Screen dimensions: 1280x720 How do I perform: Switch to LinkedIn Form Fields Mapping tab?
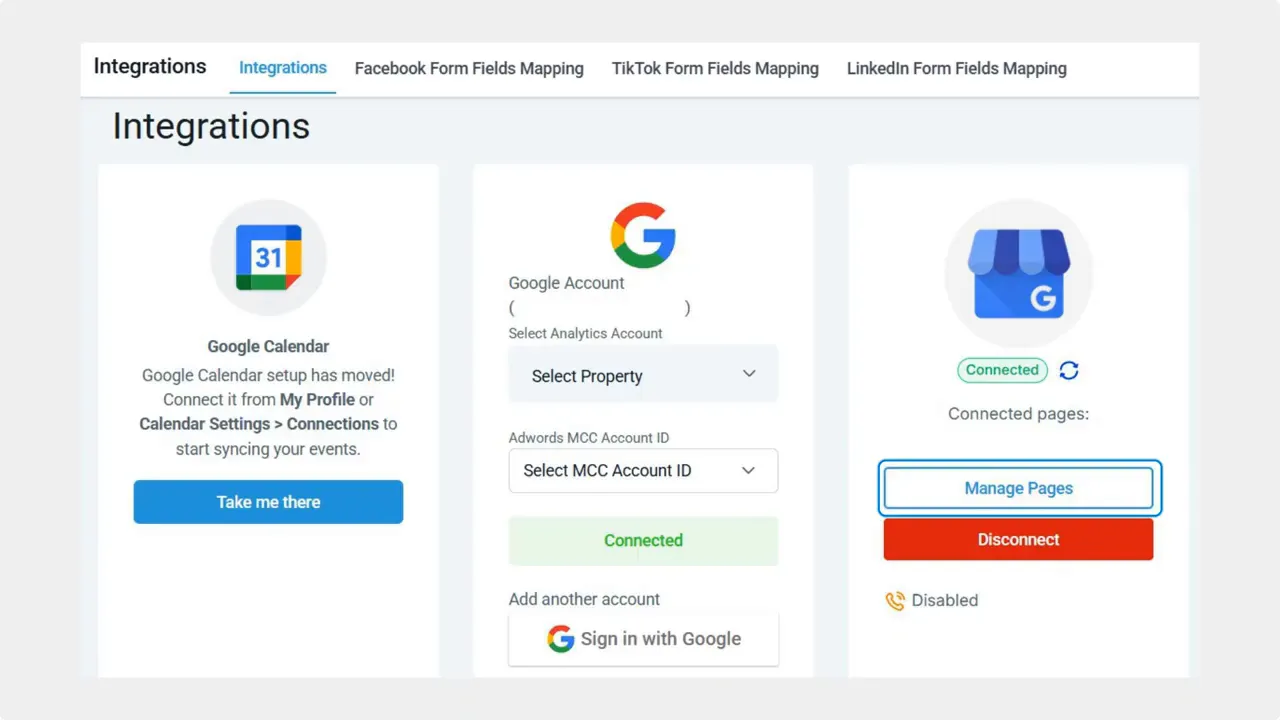956,68
